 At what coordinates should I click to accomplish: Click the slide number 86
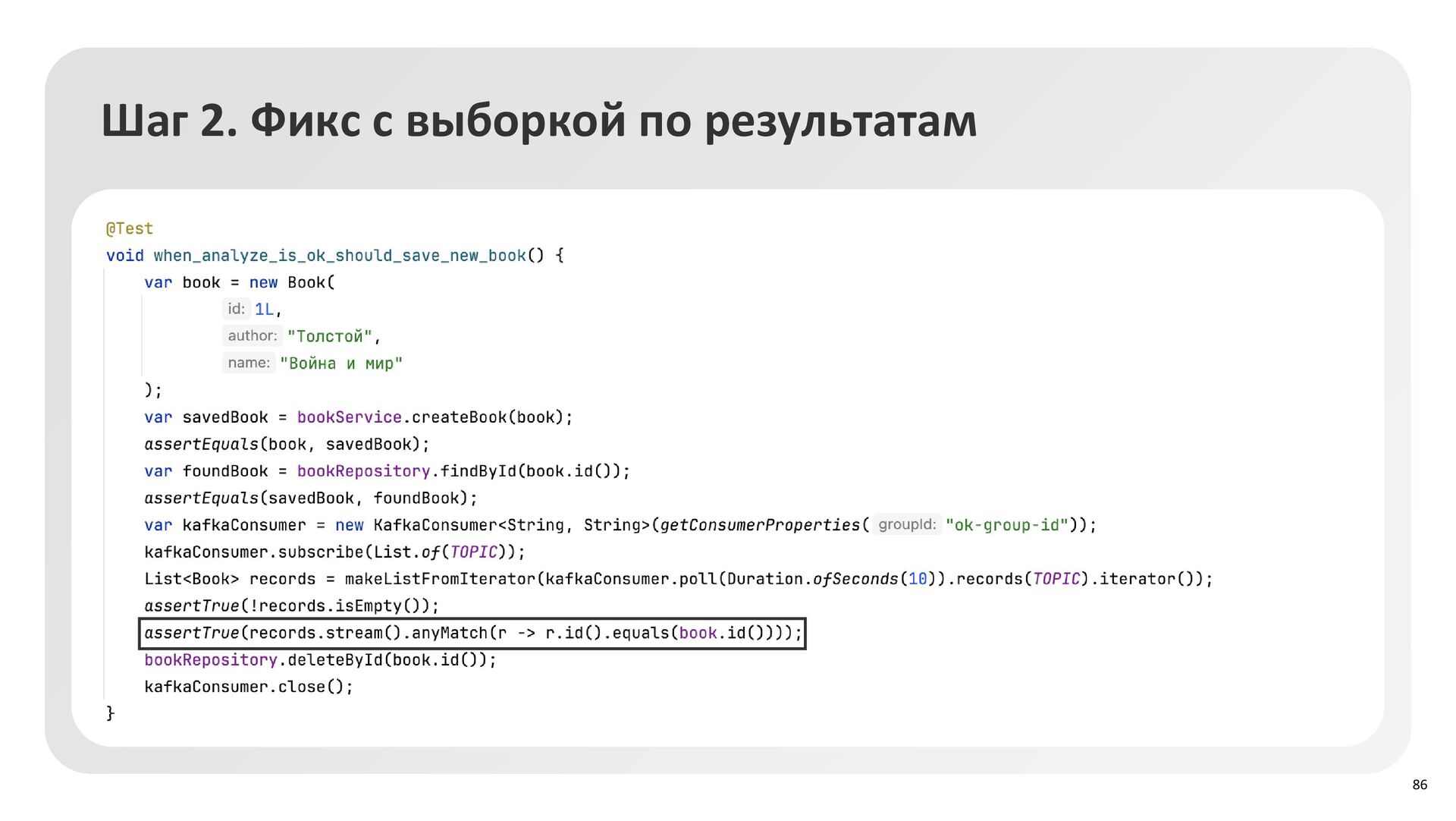click(x=1419, y=785)
